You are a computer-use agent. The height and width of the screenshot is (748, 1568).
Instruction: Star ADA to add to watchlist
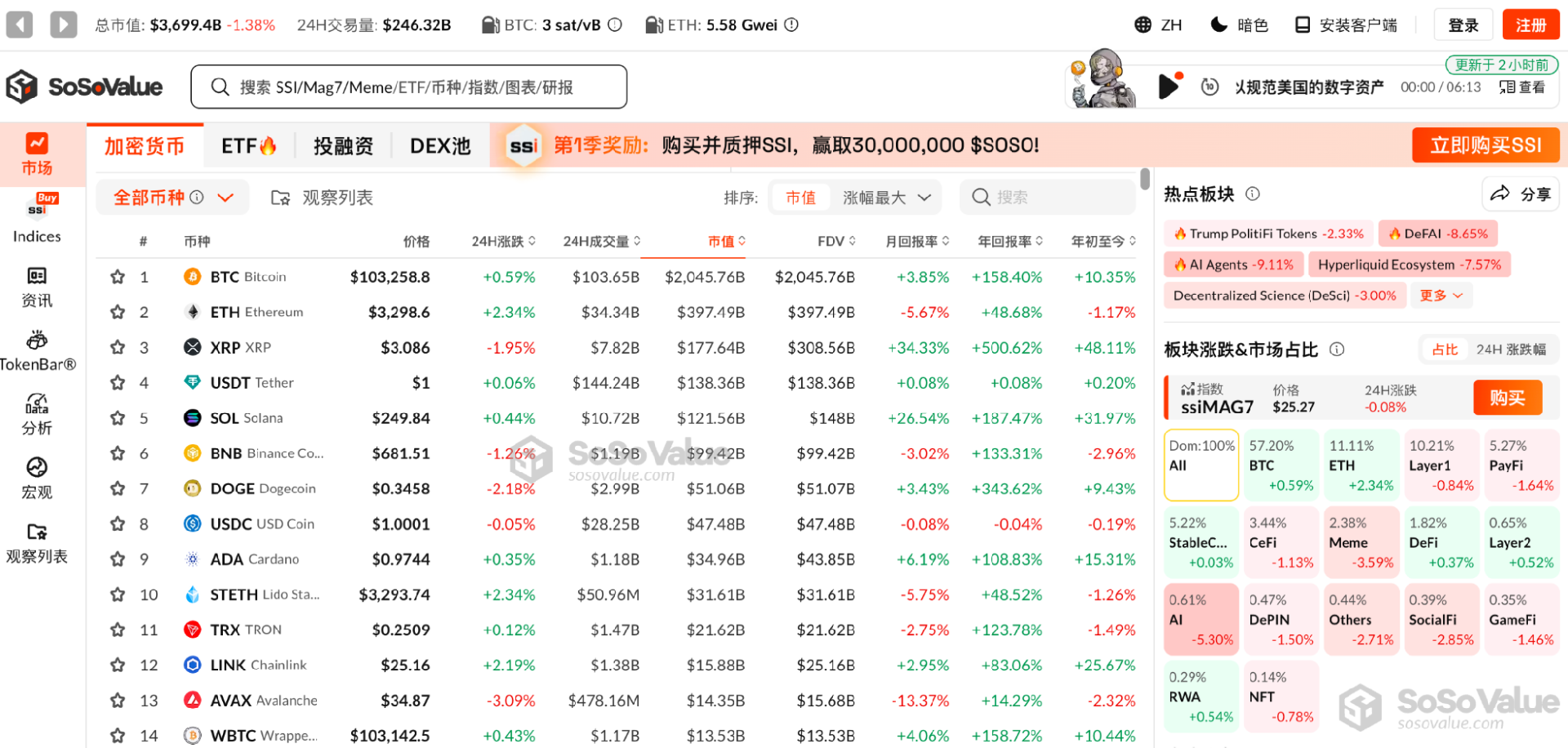(x=118, y=559)
